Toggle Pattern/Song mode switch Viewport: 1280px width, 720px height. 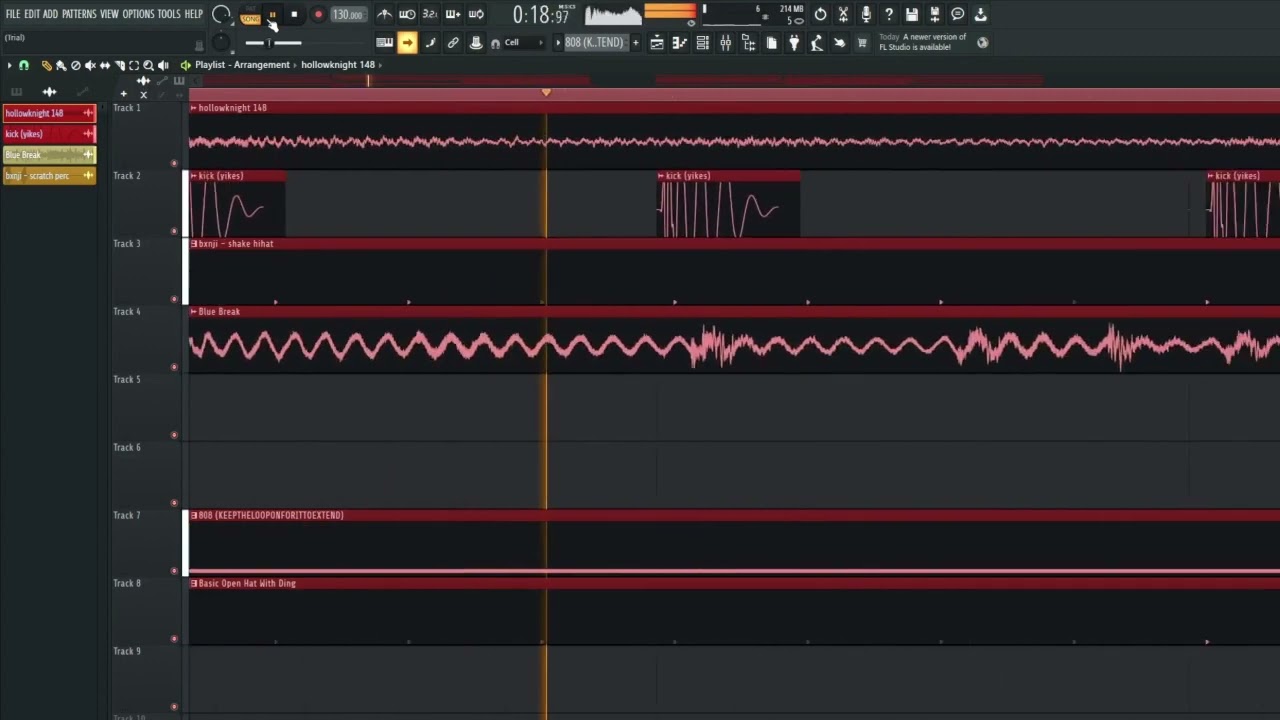point(250,15)
